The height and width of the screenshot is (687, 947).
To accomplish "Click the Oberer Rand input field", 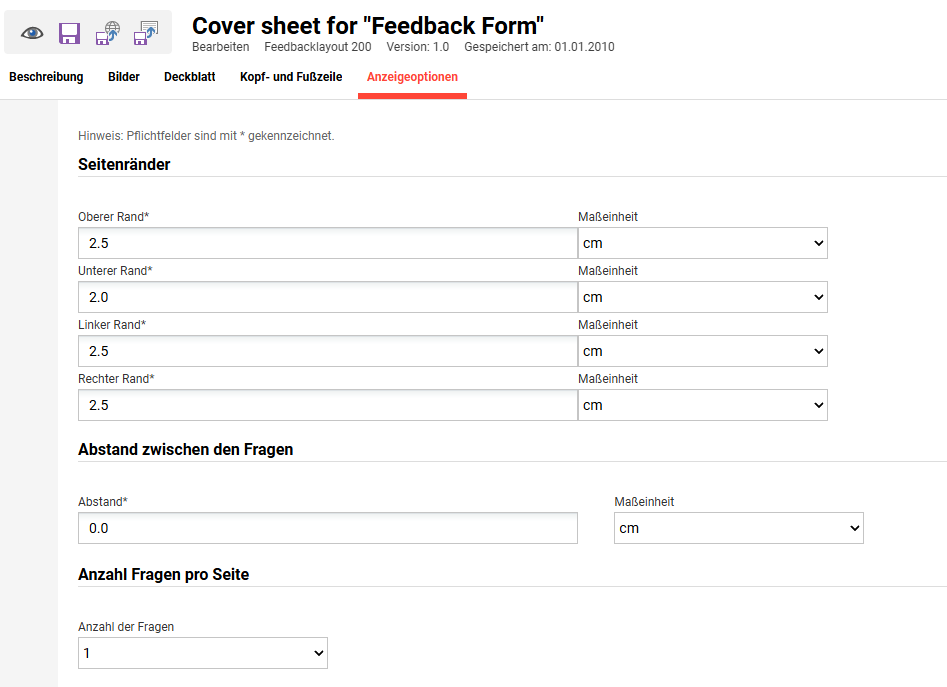I will pyautogui.click(x=328, y=243).
